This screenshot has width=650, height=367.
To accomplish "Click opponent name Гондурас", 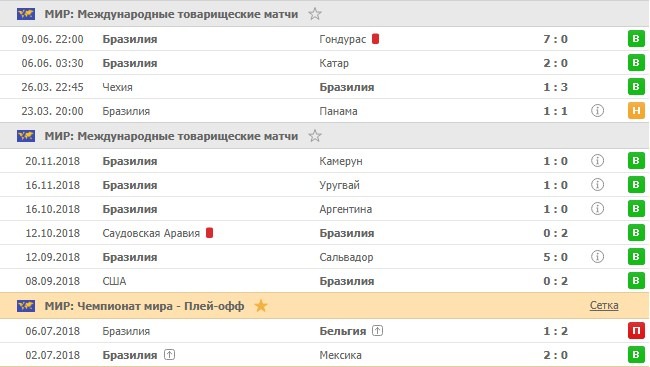I will pyautogui.click(x=342, y=39).
